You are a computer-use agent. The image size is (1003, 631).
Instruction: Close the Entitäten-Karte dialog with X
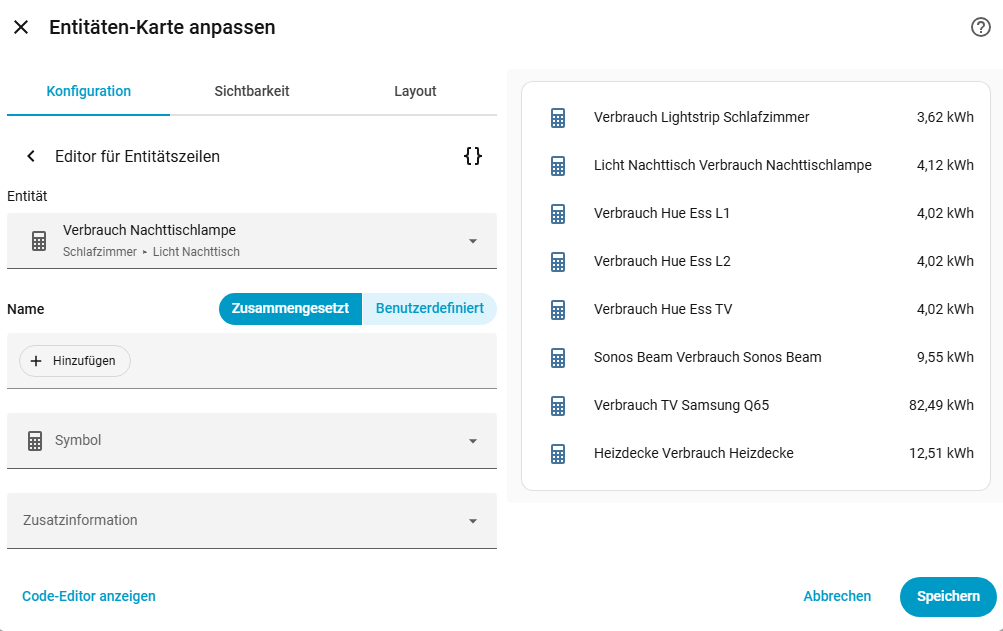tap(21, 27)
